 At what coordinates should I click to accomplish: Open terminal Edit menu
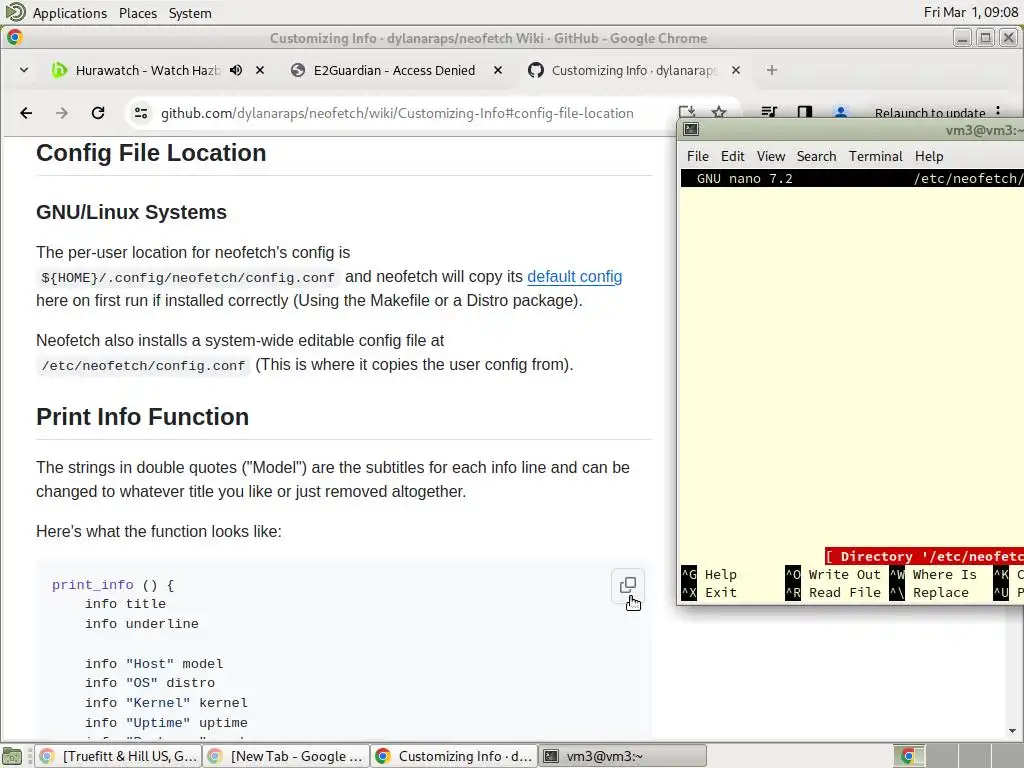click(732, 156)
